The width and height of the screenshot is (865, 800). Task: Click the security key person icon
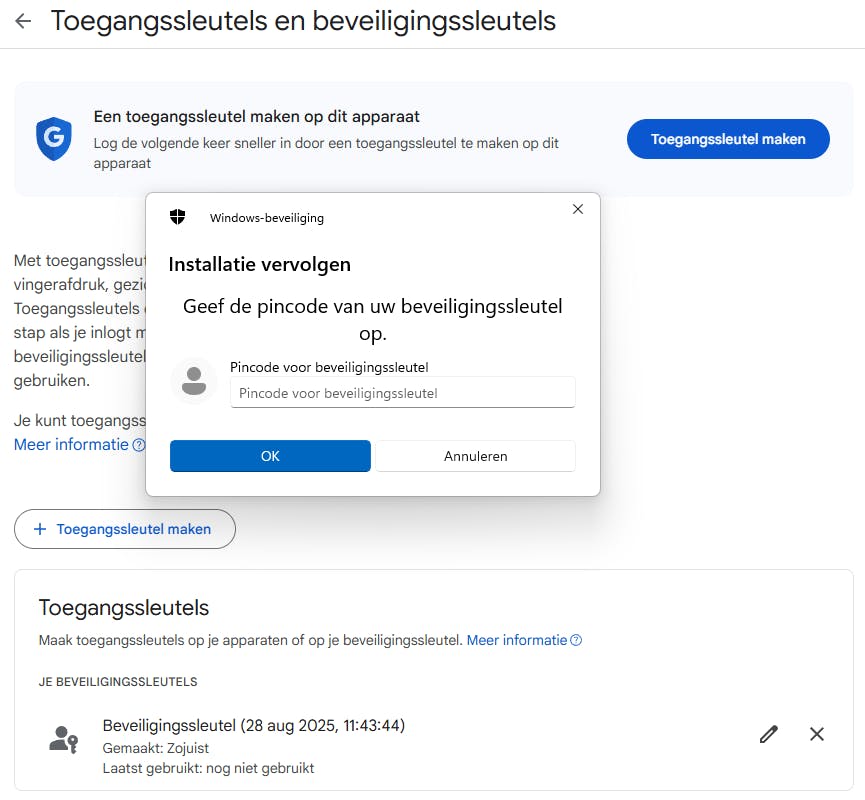coord(63,738)
